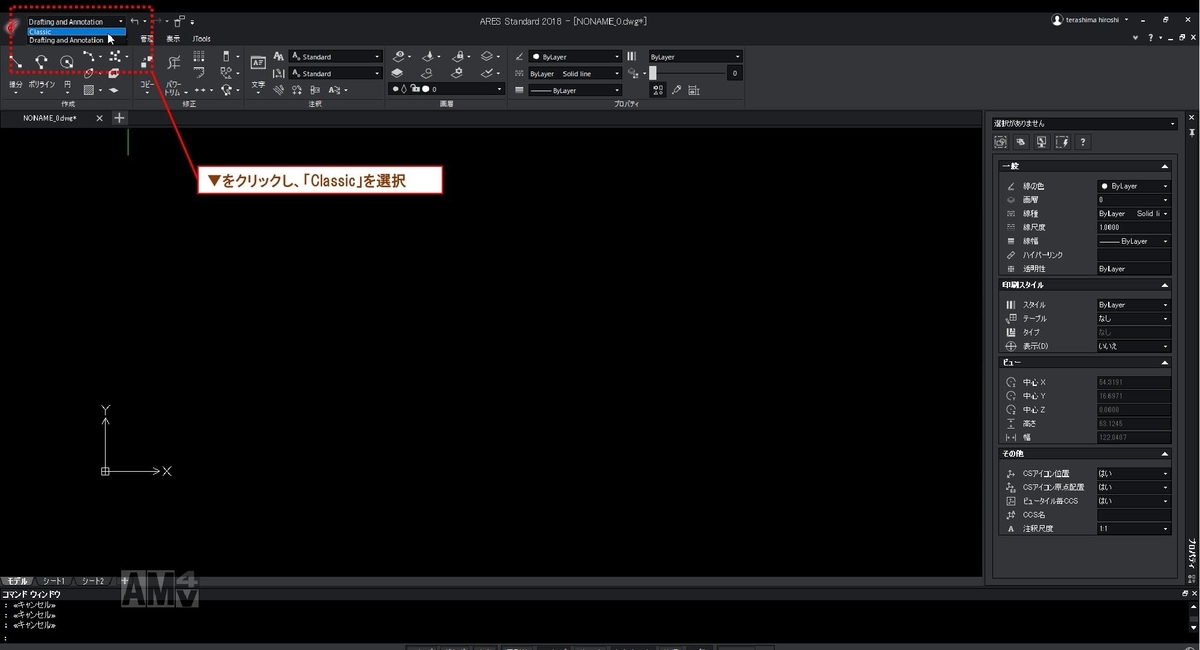
Task: Select the パワートリム (Power Trim) tool
Action: (x=173, y=64)
